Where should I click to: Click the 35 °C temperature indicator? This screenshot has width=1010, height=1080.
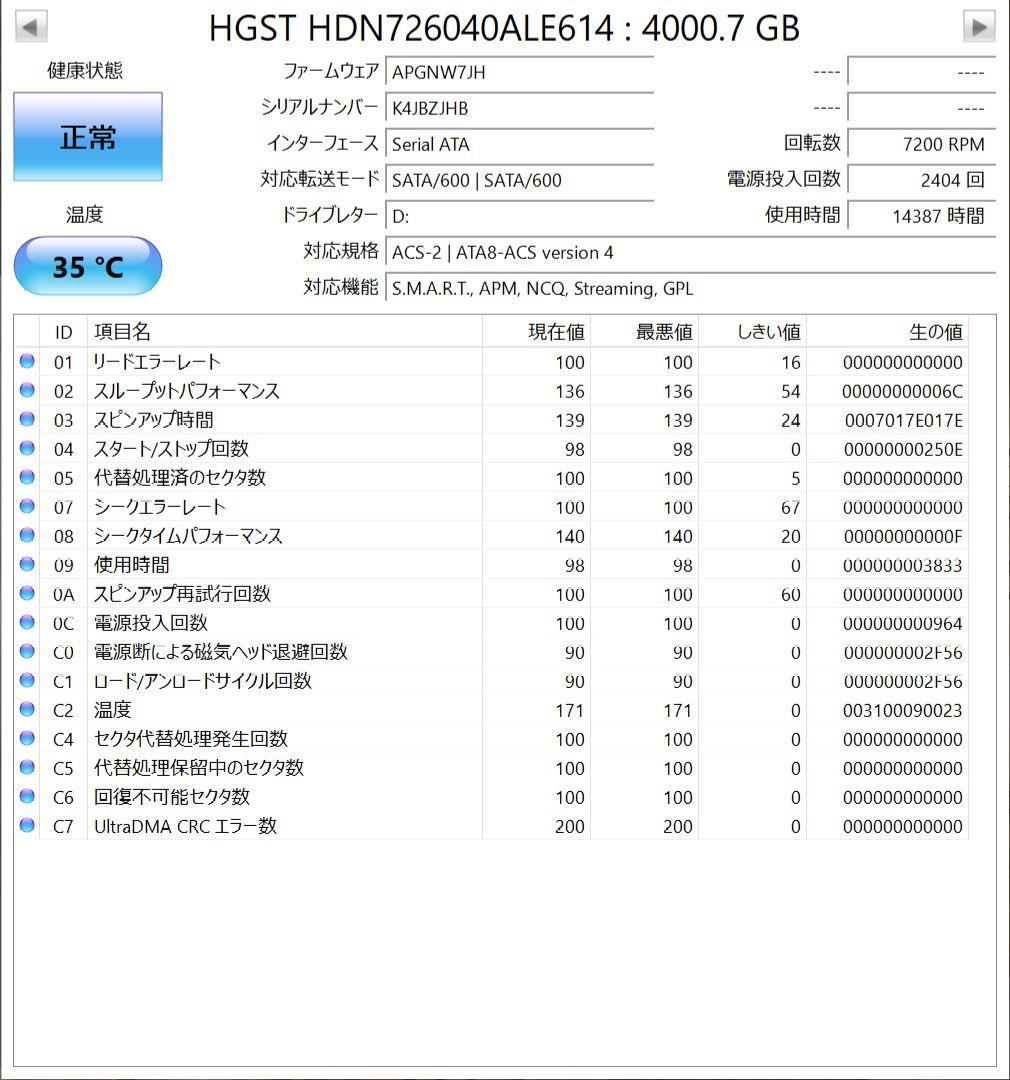tap(87, 265)
